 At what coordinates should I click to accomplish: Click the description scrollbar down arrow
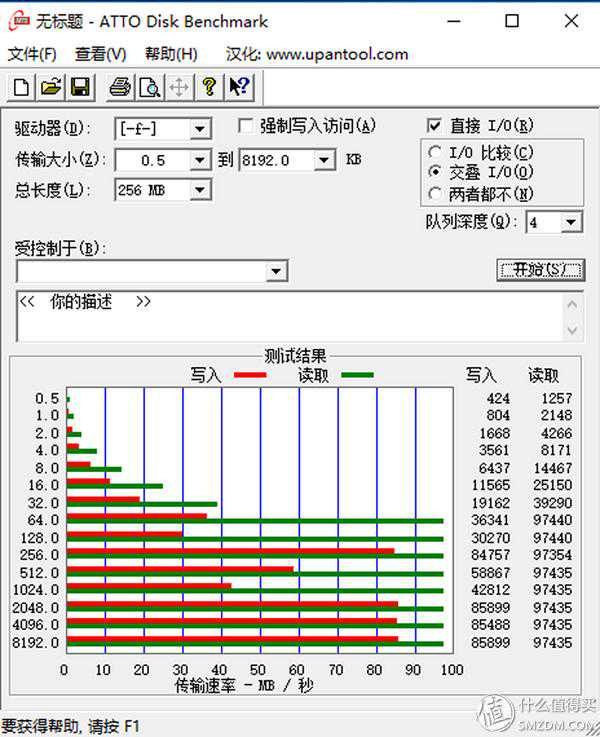573,331
